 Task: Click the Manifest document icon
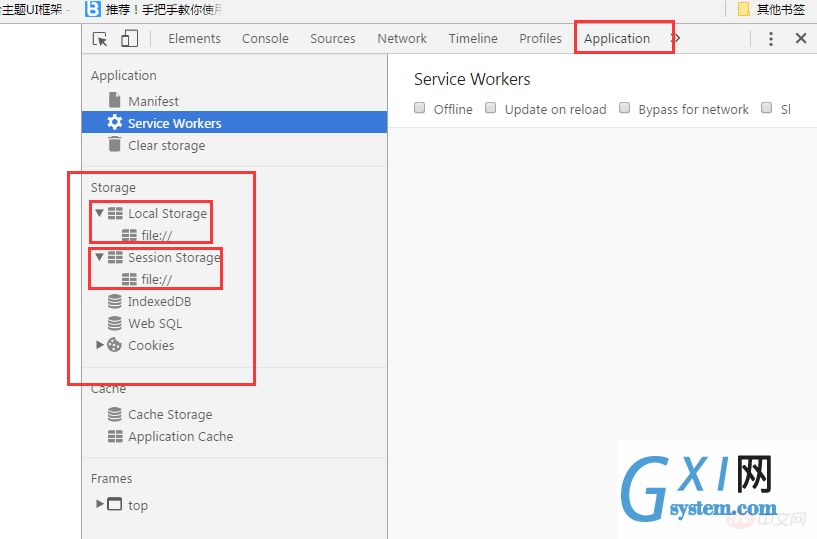[x=115, y=100]
